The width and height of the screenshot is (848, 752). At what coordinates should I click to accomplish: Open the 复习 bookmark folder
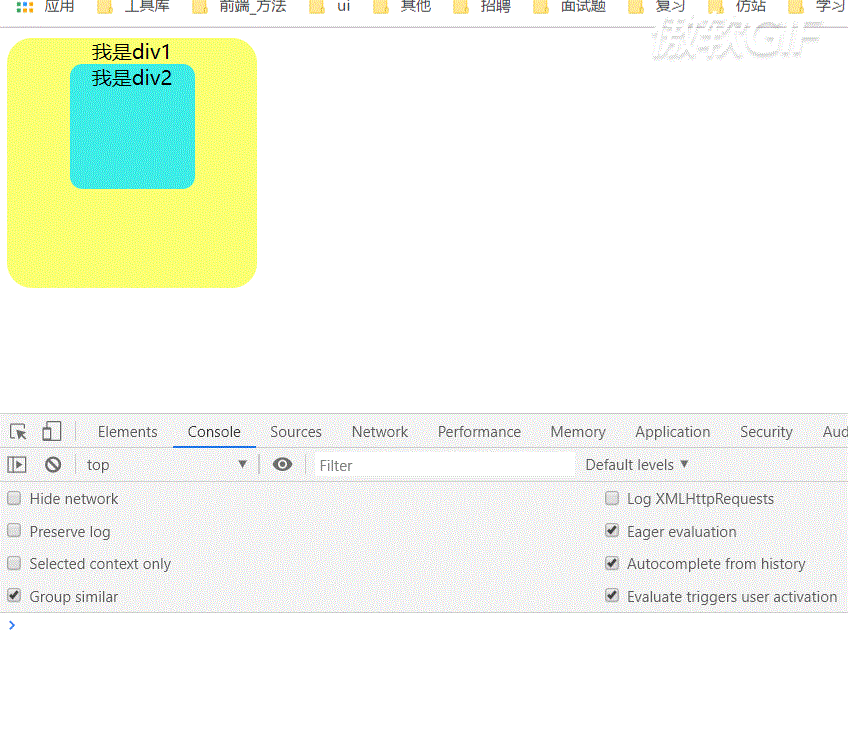657,6
